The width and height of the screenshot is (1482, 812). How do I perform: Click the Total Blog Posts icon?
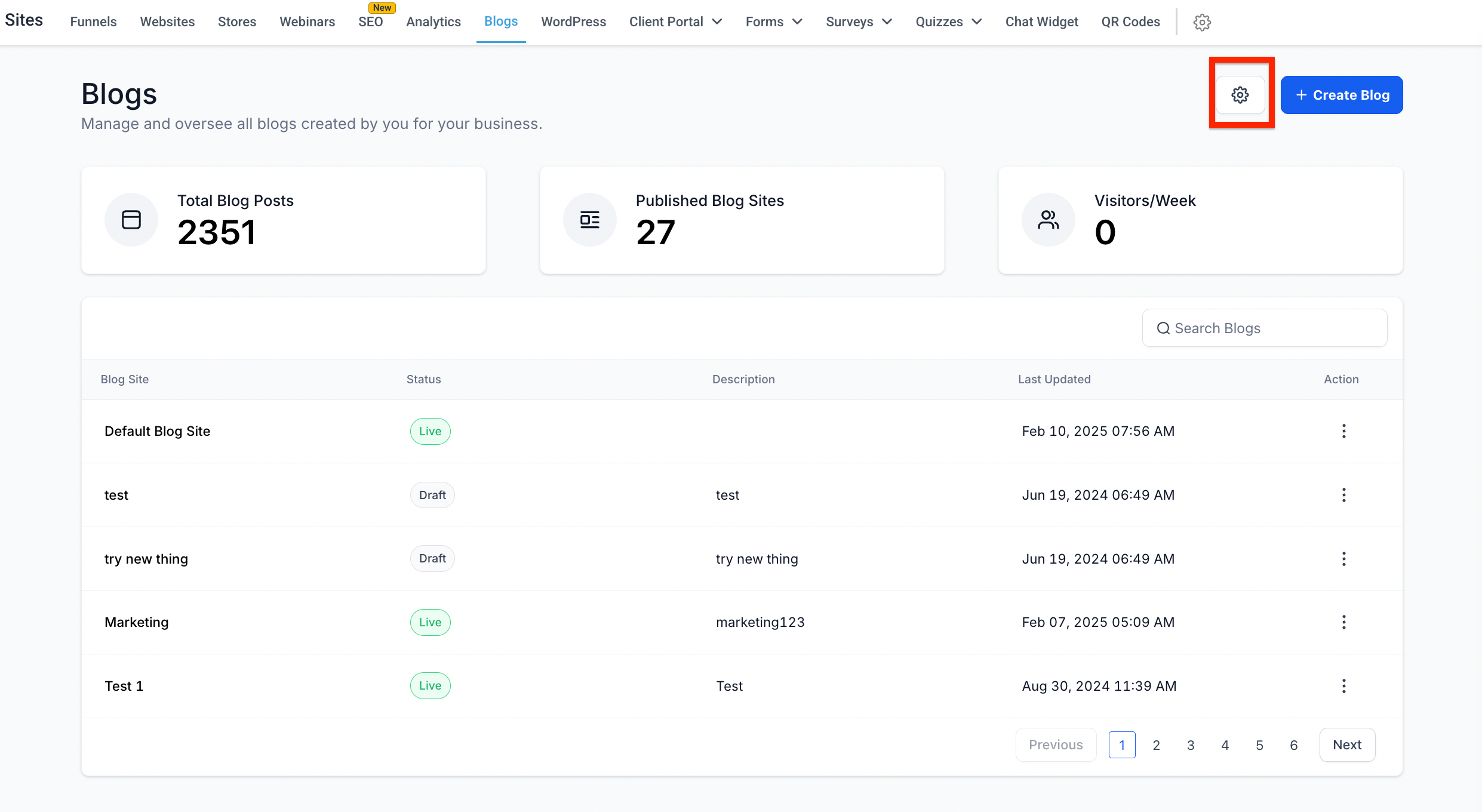[131, 220]
